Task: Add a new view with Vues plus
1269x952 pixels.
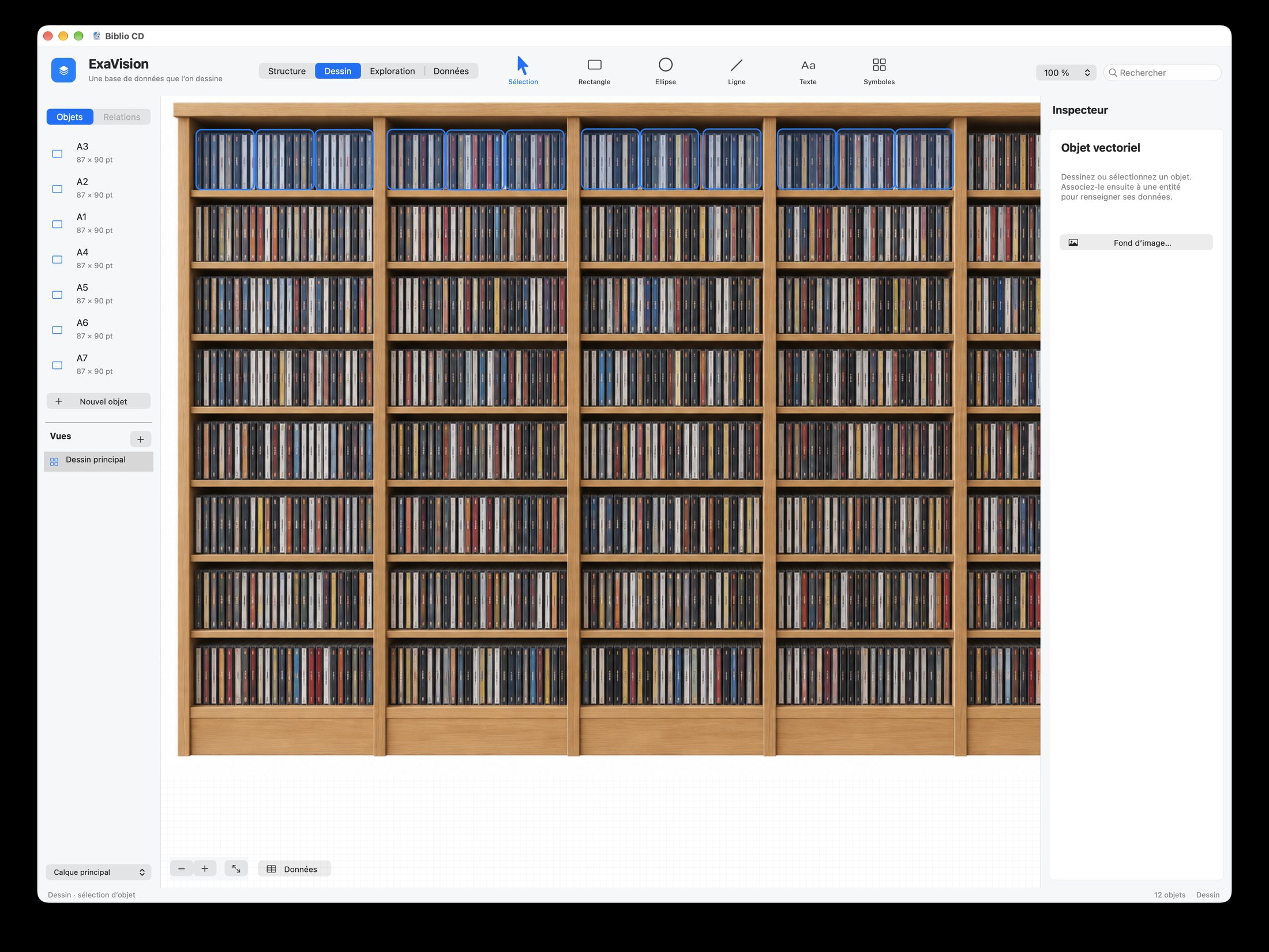Action: (141, 439)
